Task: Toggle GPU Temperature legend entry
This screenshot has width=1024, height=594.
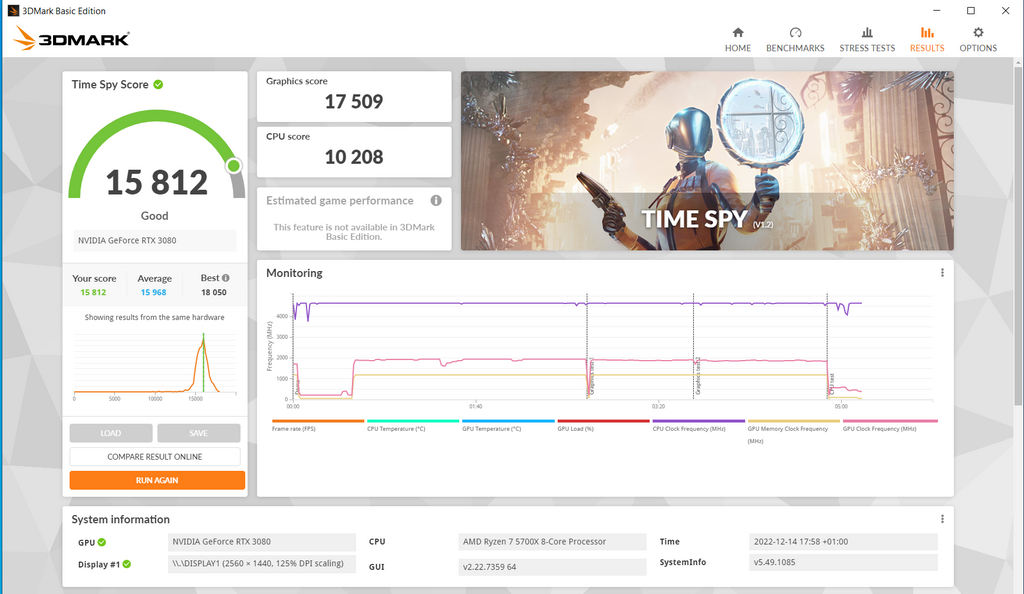Action: click(x=508, y=426)
